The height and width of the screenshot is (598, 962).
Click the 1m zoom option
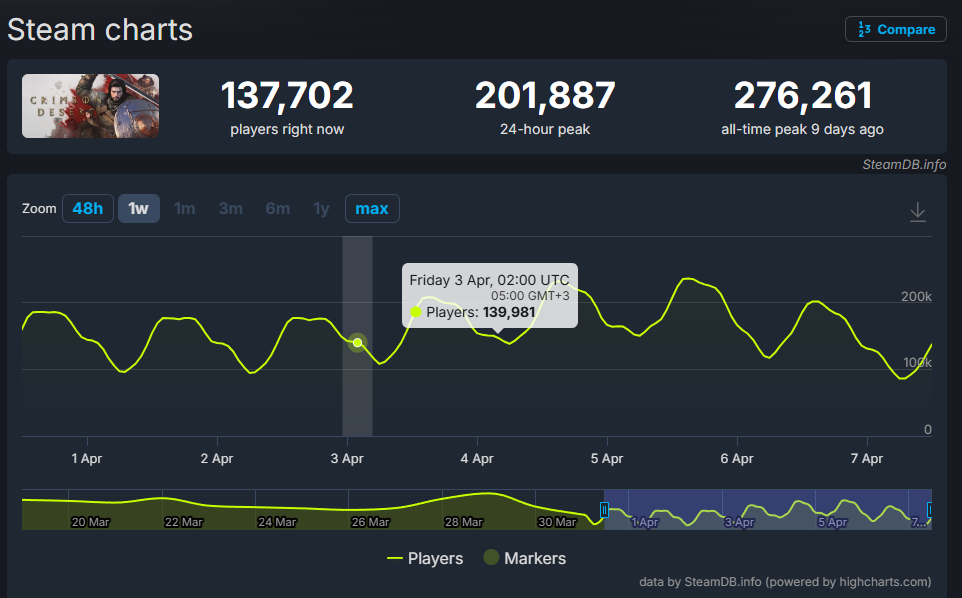coord(185,209)
